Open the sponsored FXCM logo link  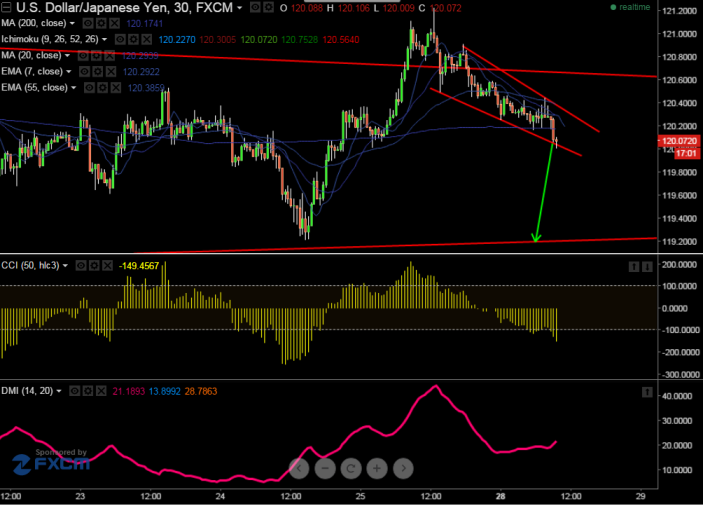pos(51,464)
